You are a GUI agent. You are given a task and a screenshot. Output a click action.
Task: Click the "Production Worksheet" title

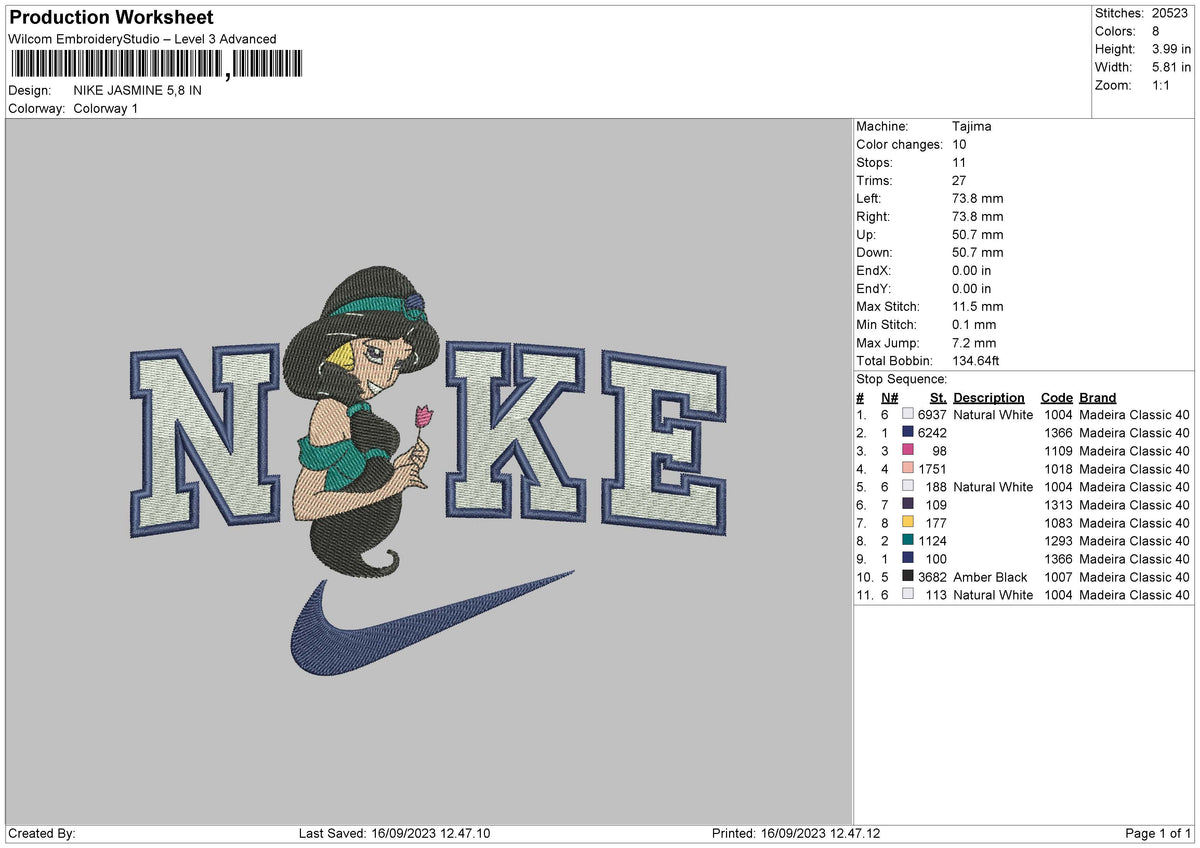click(111, 18)
